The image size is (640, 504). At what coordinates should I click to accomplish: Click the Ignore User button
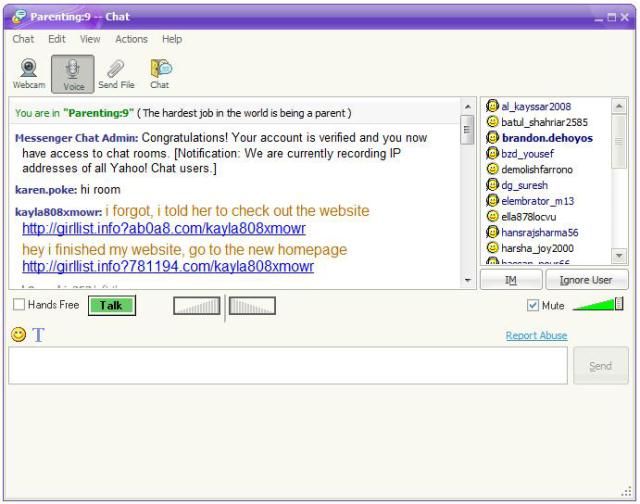click(x=587, y=280)
